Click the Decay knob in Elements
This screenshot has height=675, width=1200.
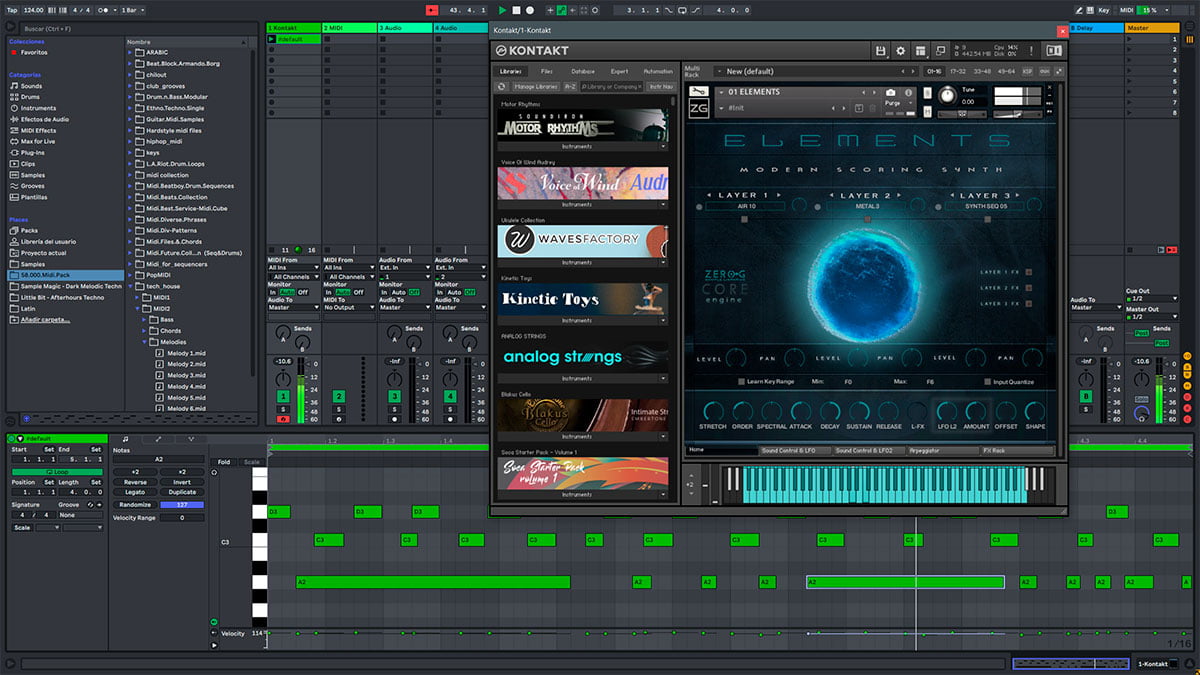coord(830,411)
